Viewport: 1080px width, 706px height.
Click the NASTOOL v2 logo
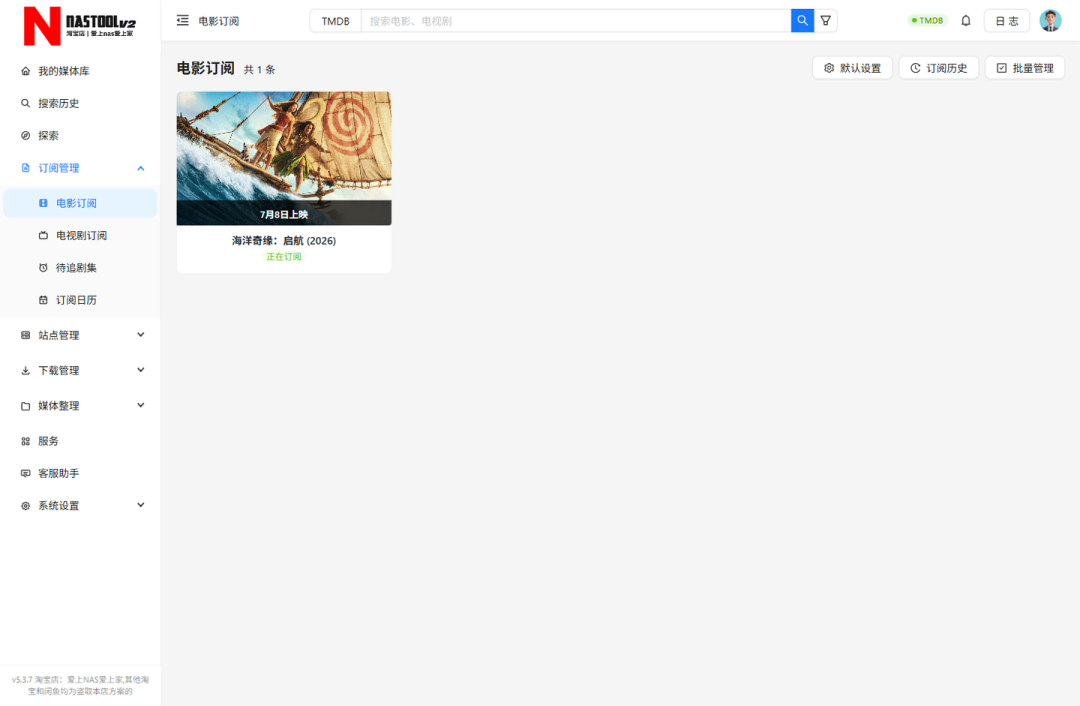click(79, 25)
